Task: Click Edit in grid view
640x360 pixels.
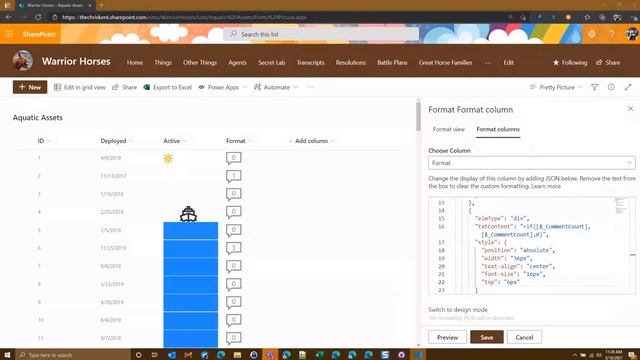Action: (x=80, y=87)
